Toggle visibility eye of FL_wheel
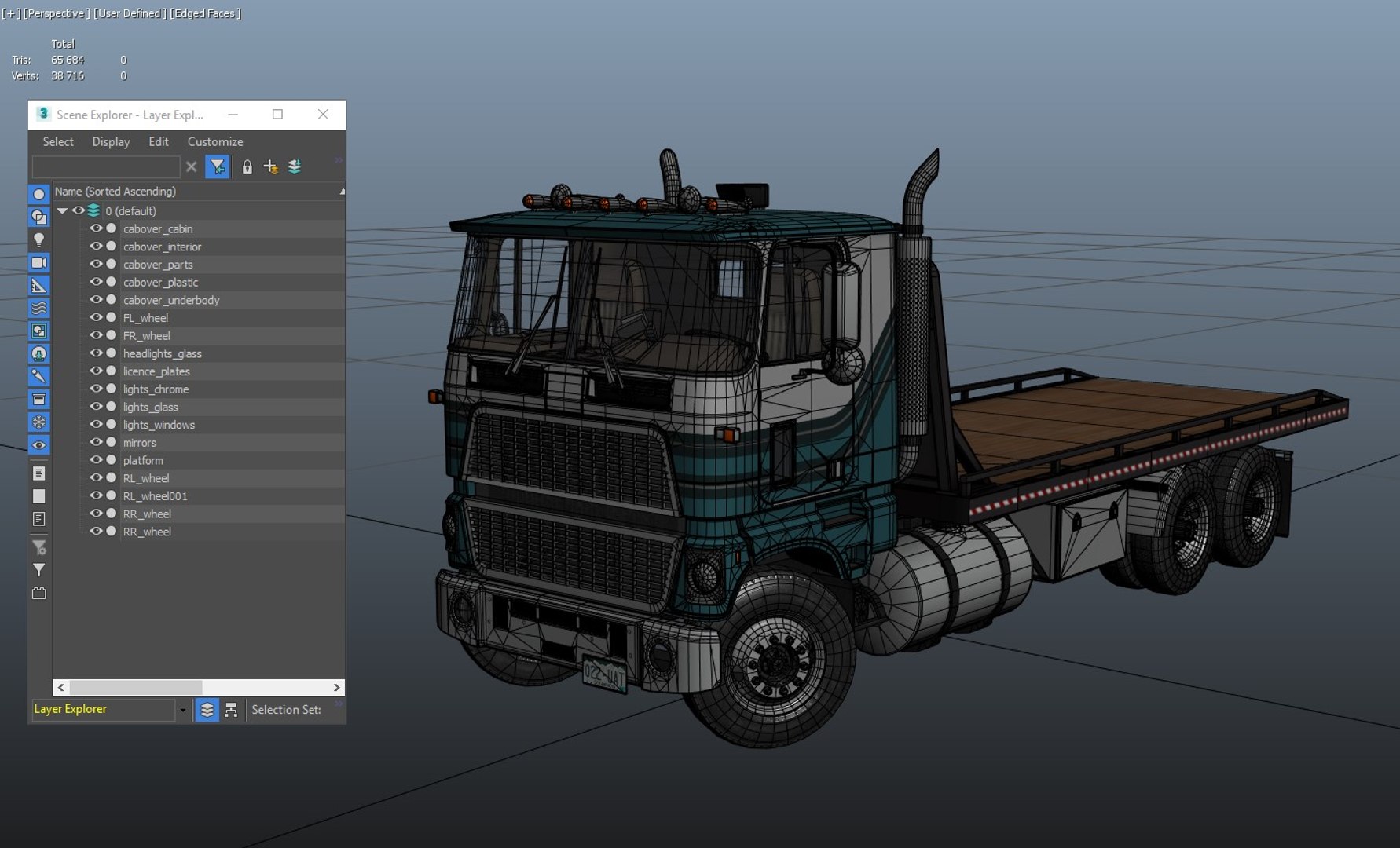 point(96,318)
